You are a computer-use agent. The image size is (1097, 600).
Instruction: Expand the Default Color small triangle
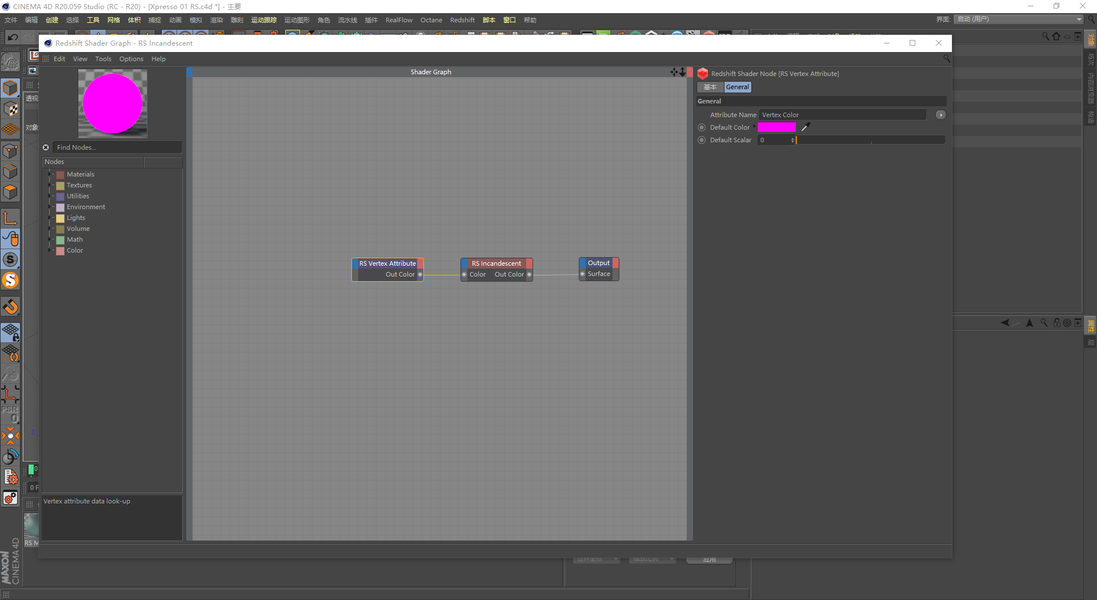[x=754, y=127]
